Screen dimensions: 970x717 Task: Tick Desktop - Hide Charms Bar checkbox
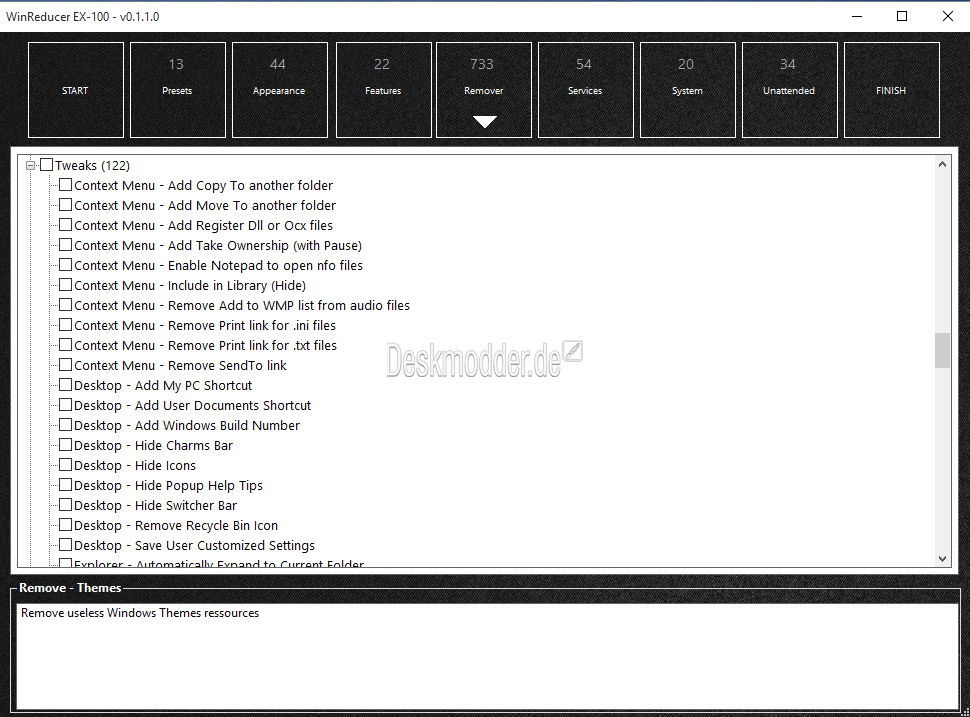[x=66, y=445]
